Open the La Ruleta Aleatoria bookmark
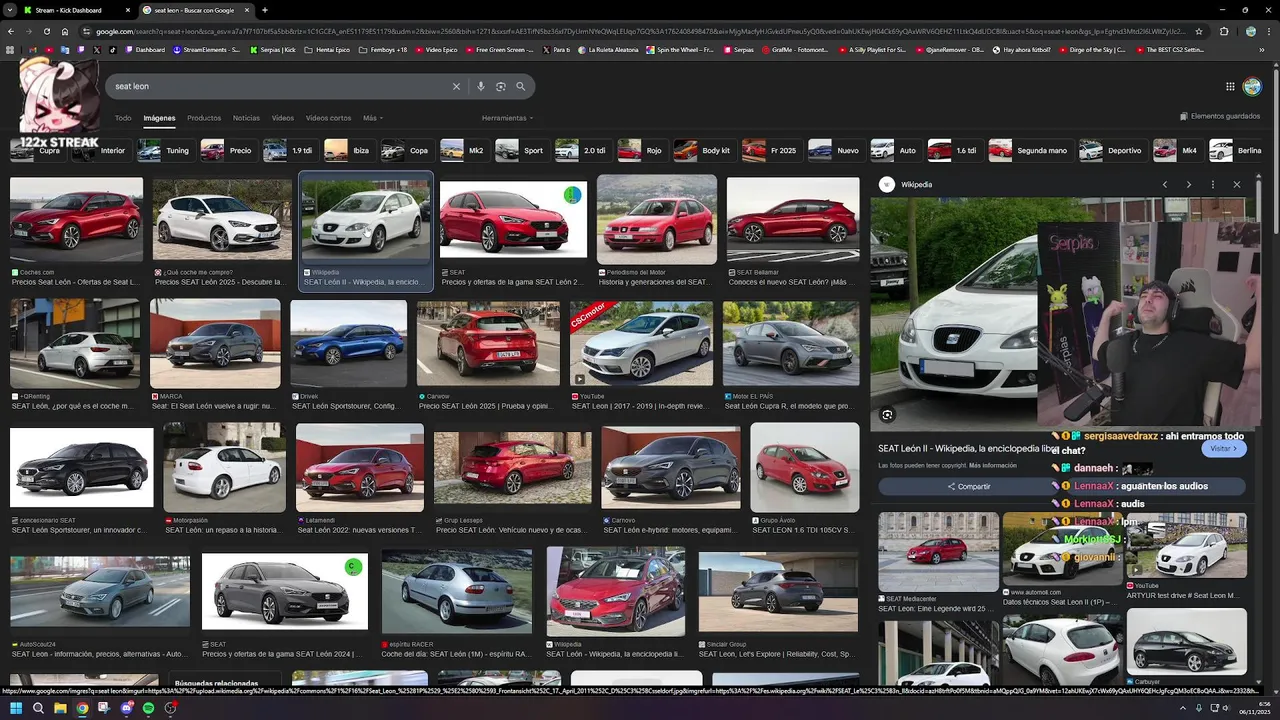The height and width of the screenshot is (720, 1280). coord(610,49)
